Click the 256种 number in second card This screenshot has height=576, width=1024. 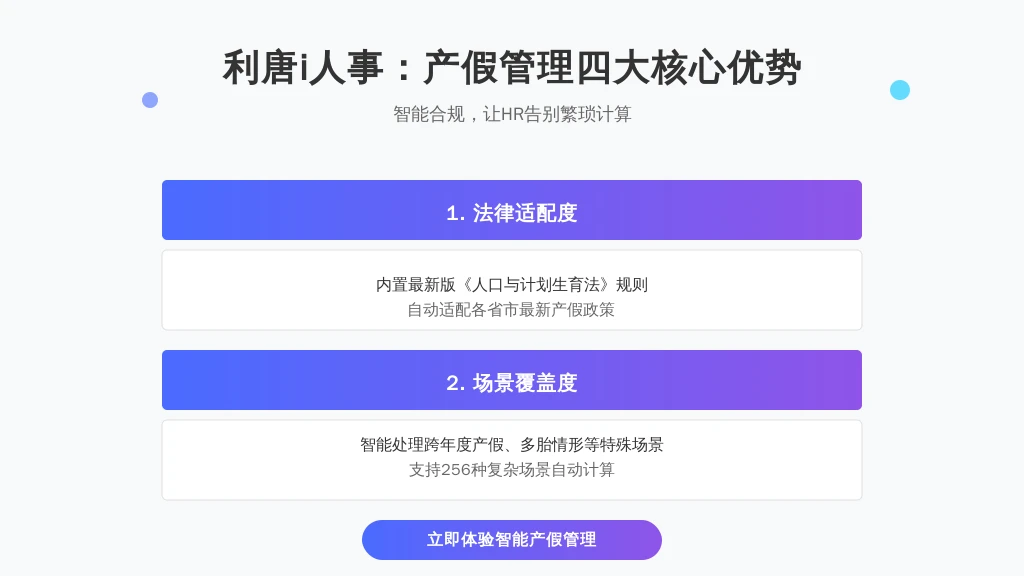click(x=464, y=470)
